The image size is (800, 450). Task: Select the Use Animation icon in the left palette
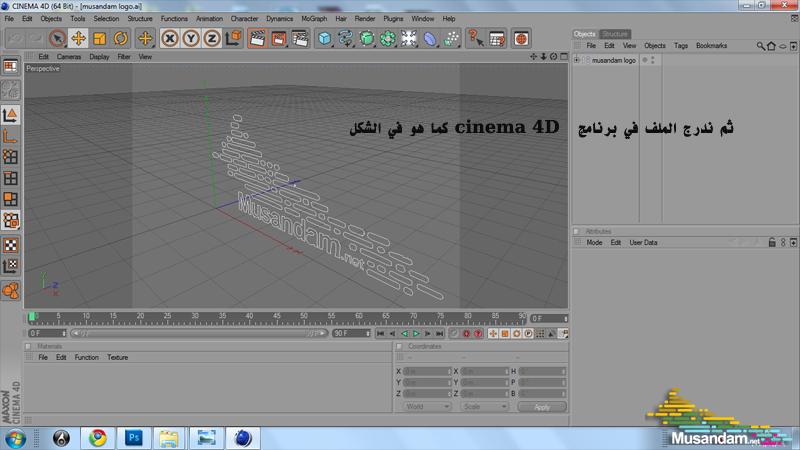point(11,291)
